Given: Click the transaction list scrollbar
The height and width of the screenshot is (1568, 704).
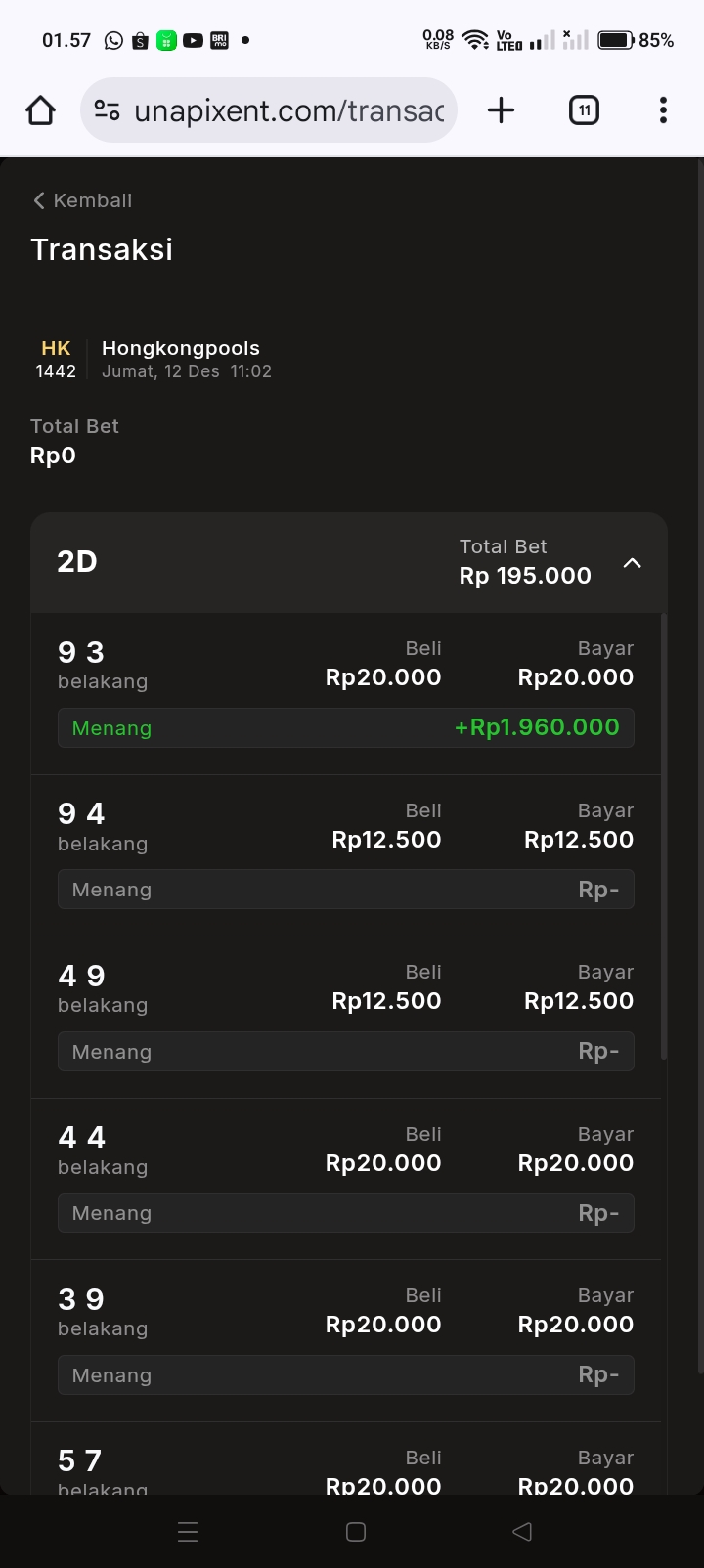Looking at the screenshot, I should point(664,837).
